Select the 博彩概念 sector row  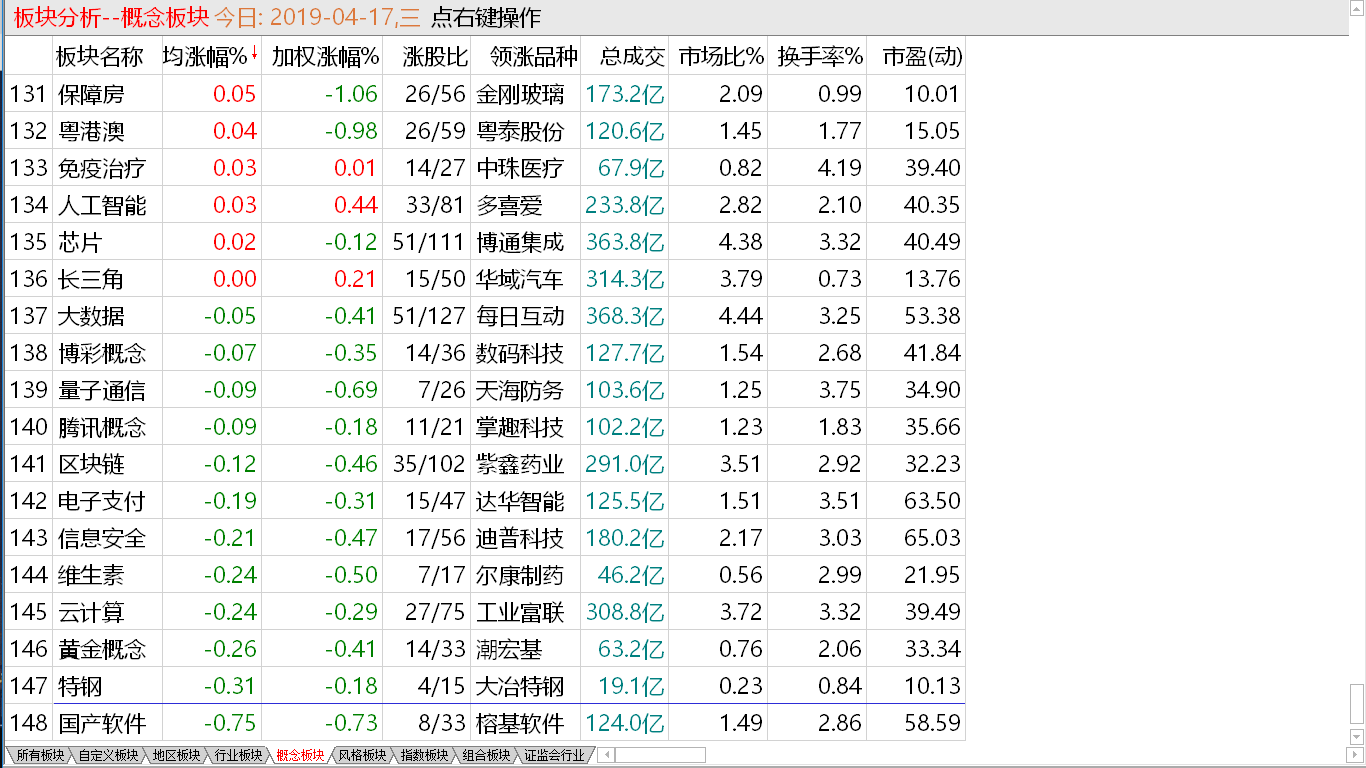pos(486,353)
